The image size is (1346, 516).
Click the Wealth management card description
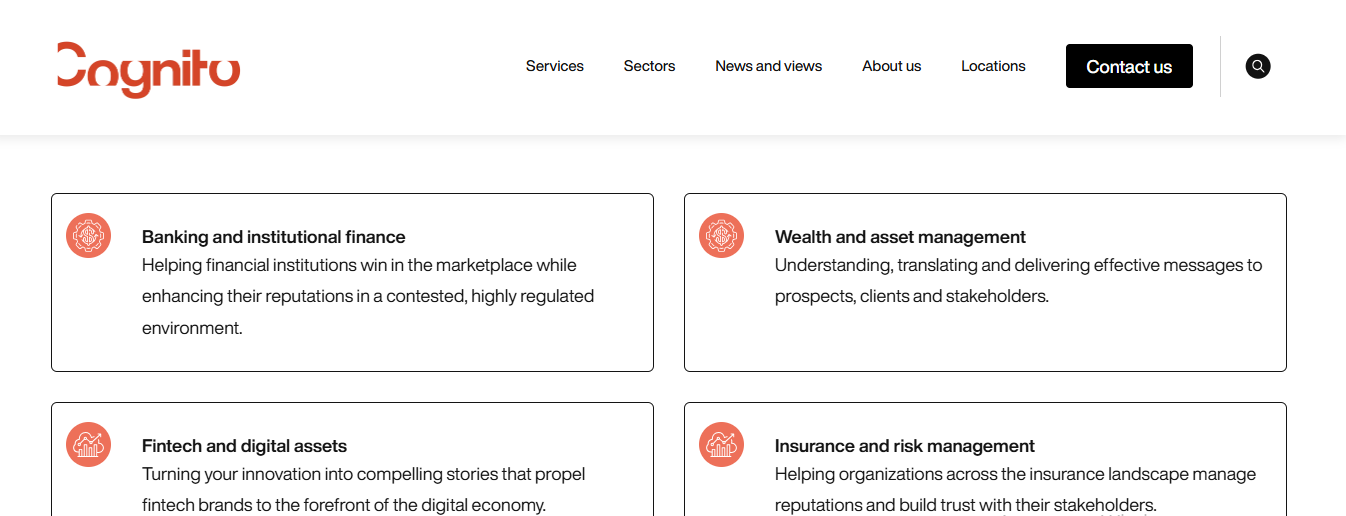click(1018, 280)
